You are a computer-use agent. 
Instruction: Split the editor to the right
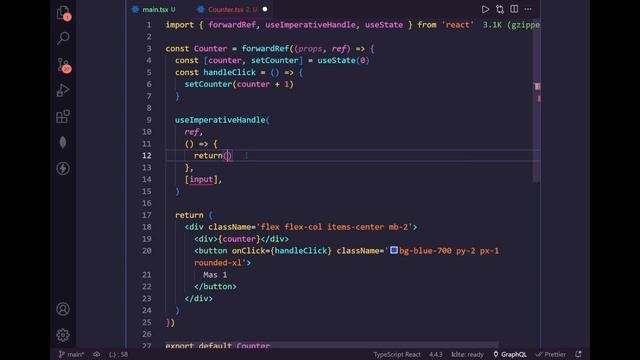pos(514,9)
